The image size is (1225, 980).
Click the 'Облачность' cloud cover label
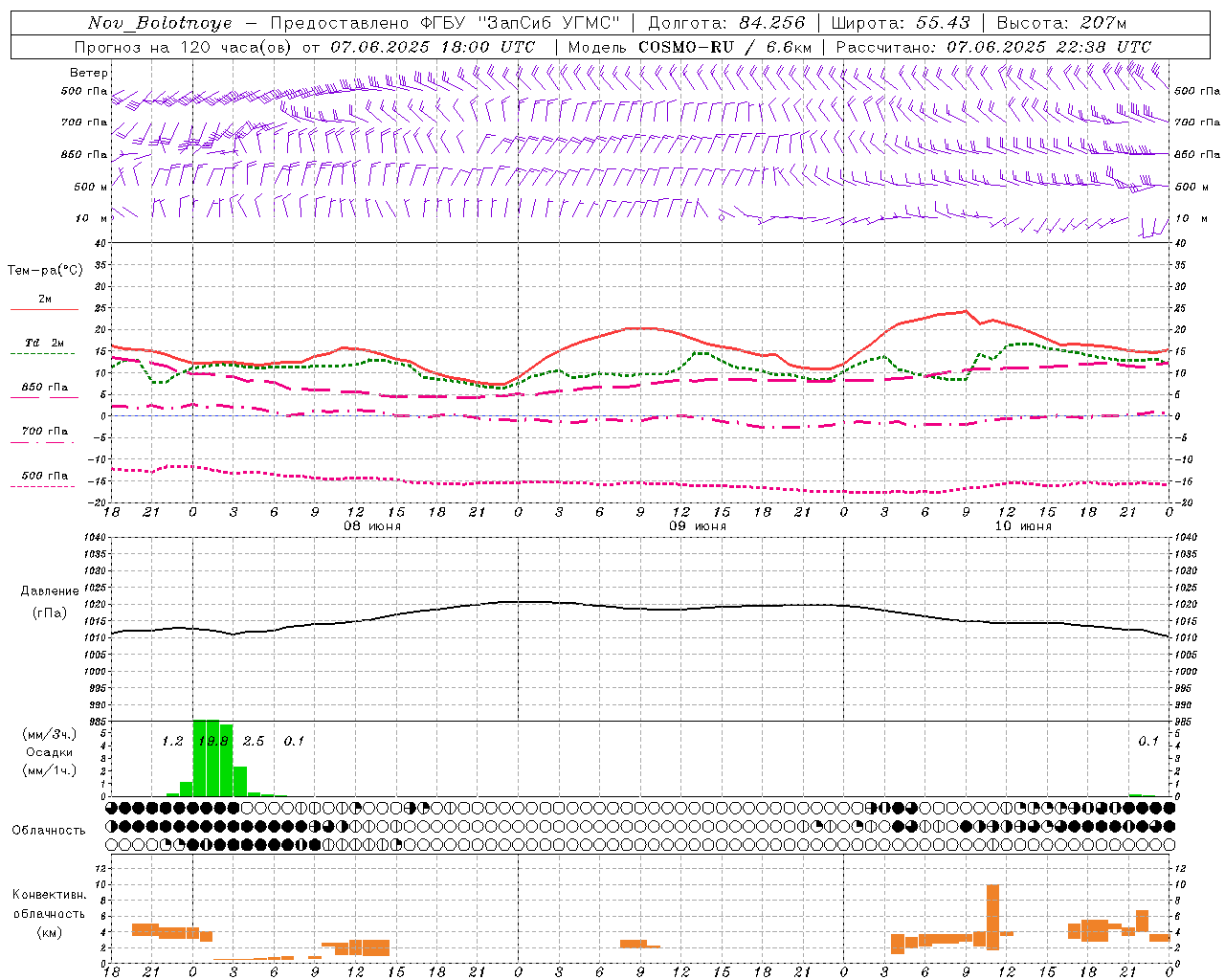(x=49, y=831)
